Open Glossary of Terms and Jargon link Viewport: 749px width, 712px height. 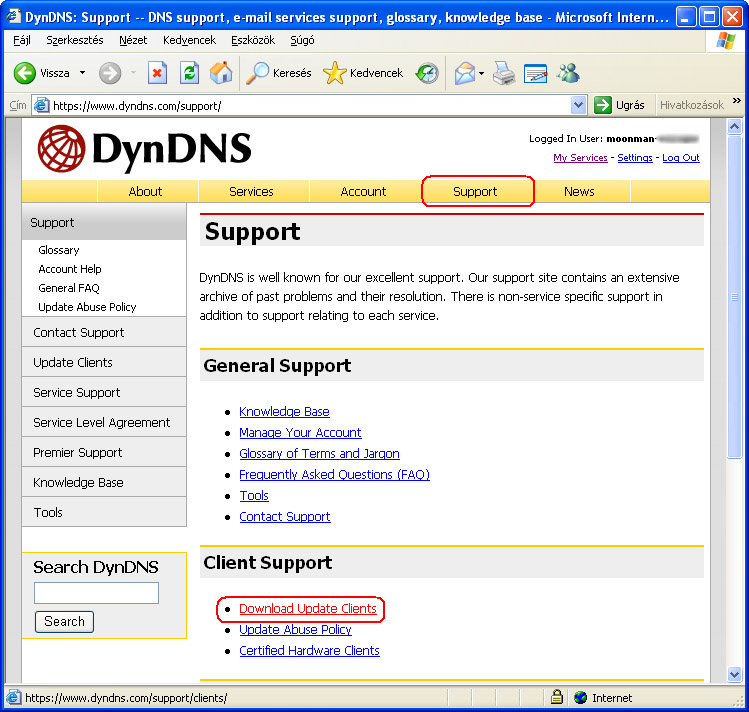point(319,454)
